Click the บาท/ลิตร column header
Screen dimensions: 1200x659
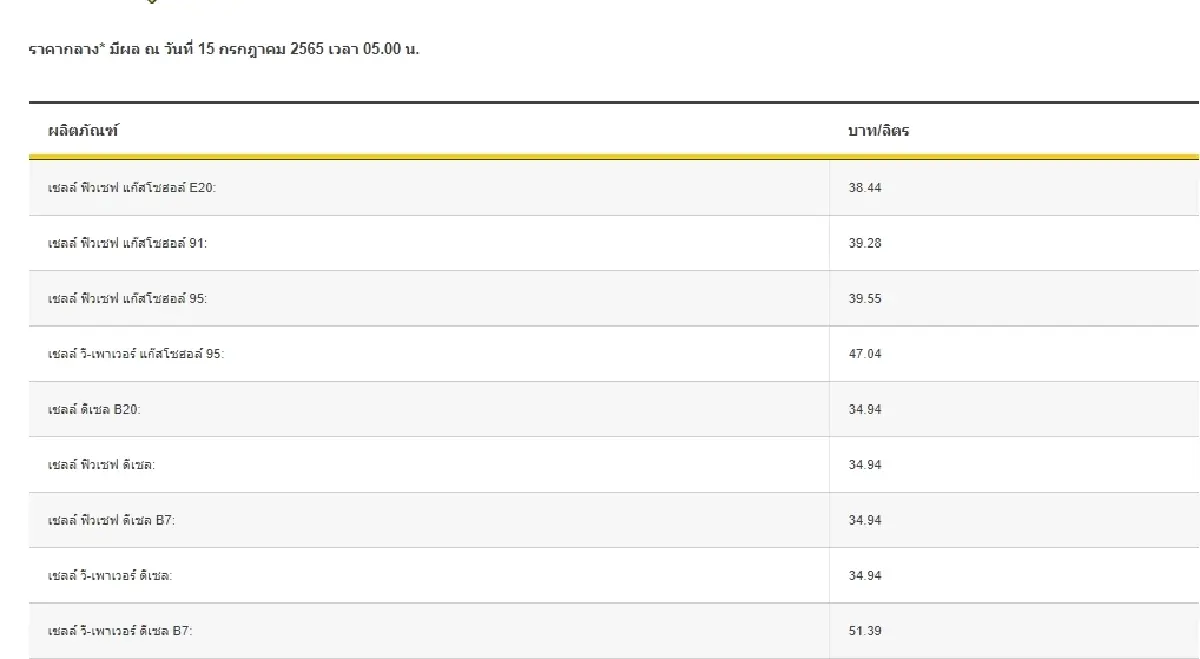pos(878,131)
